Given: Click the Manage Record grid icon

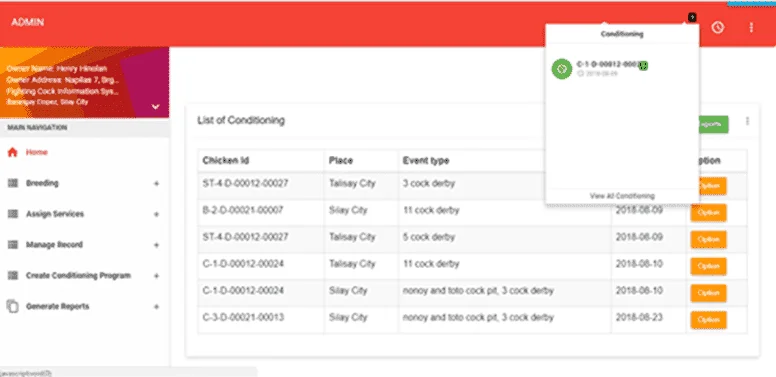Looking at the screenshot, I should [13, 244].
